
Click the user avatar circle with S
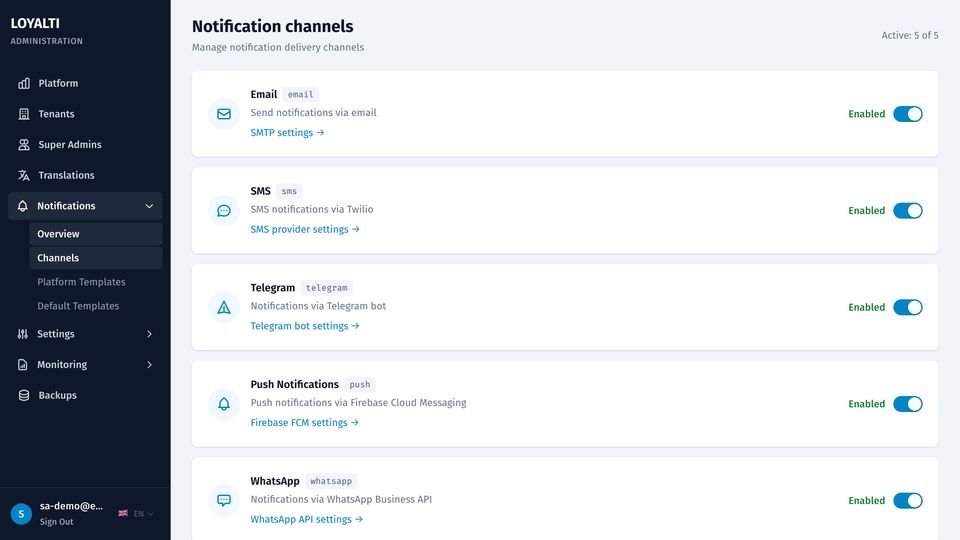(x=21, y=514)
